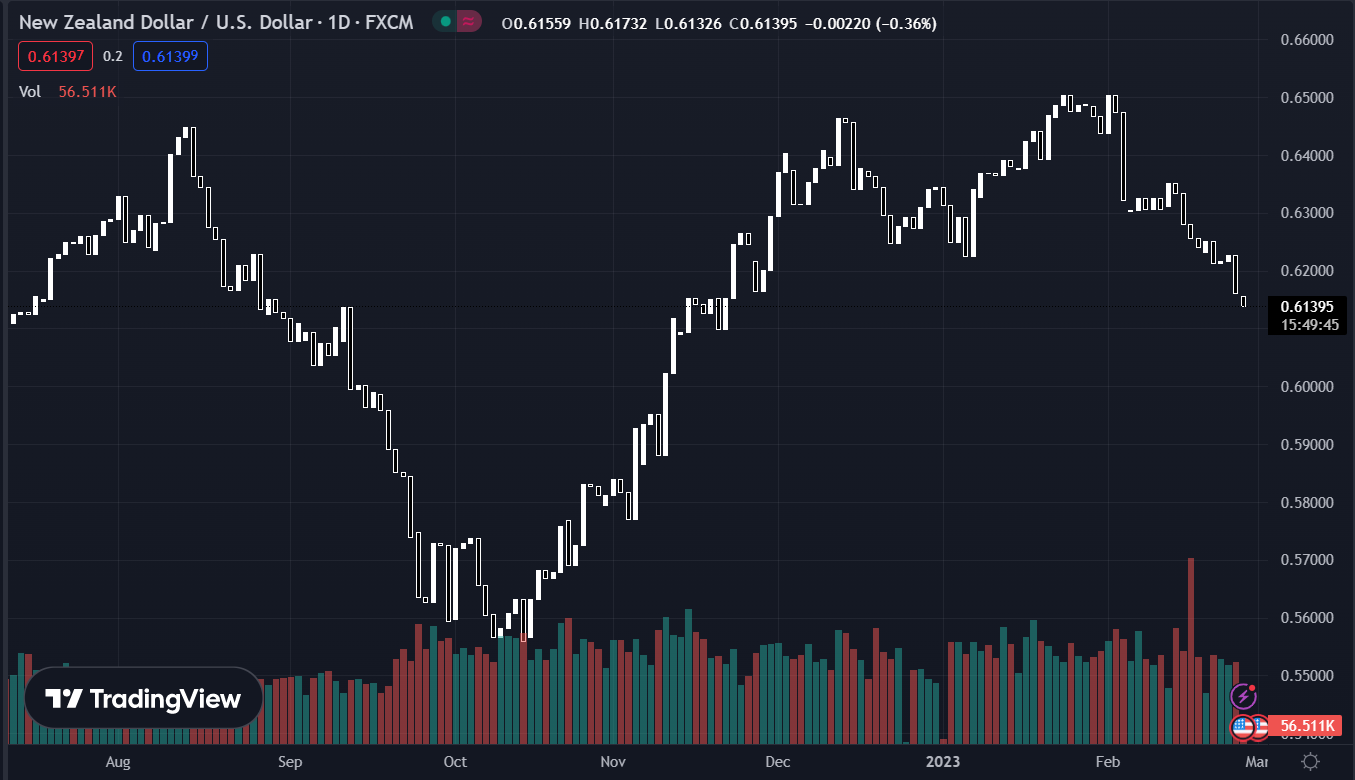Image resolution: width=1355 pixels, height=780 pixels.
Task: Click the 2023 label on the time axis
Action: pyautogui.click(x=942, y=762)
